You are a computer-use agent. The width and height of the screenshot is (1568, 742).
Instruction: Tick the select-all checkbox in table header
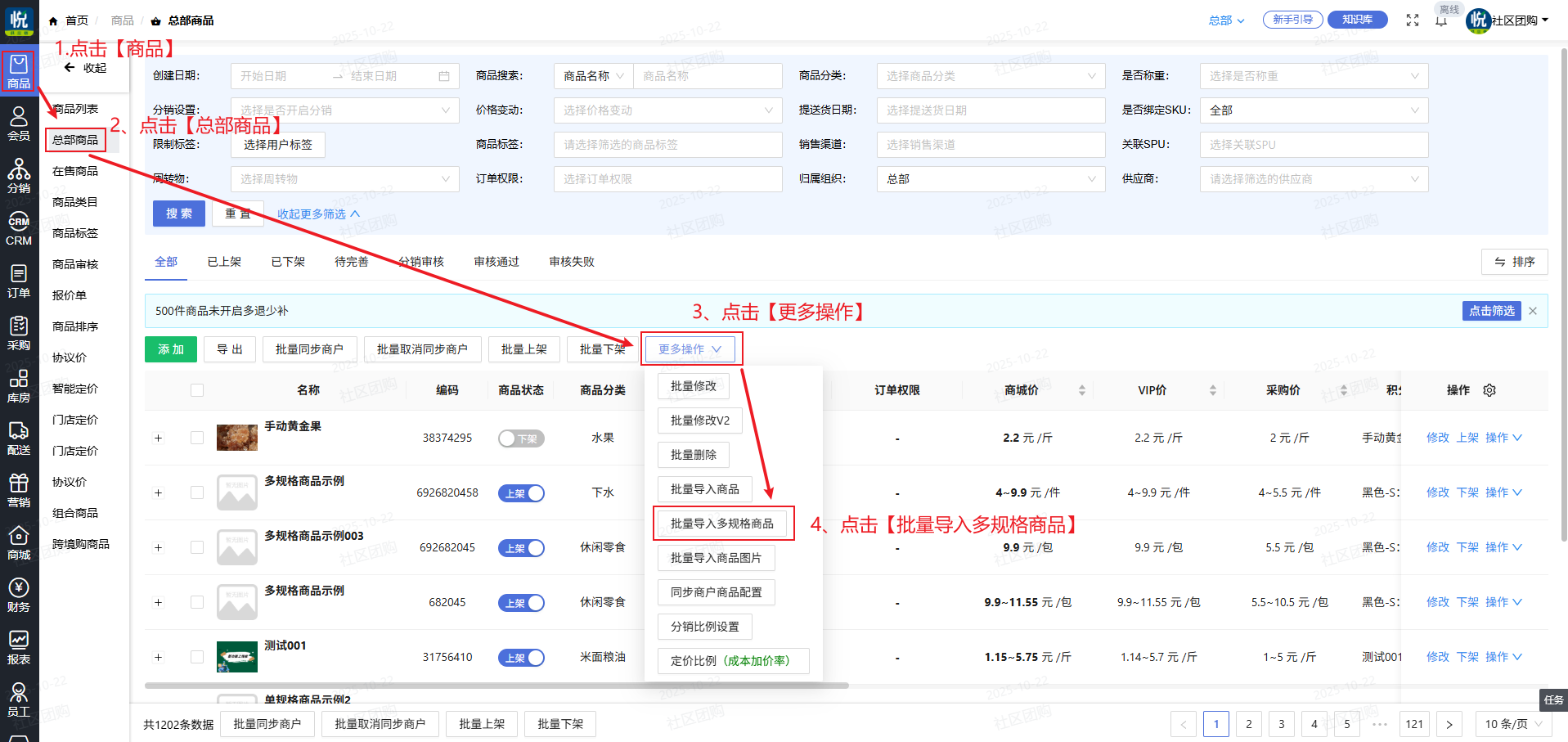click(x=197, y=390)
